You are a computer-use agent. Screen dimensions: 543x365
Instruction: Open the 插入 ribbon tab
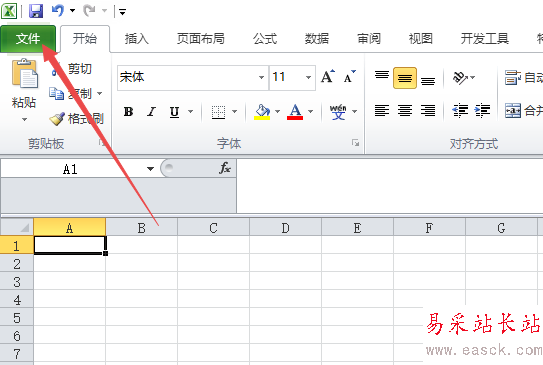click(137, 39)
